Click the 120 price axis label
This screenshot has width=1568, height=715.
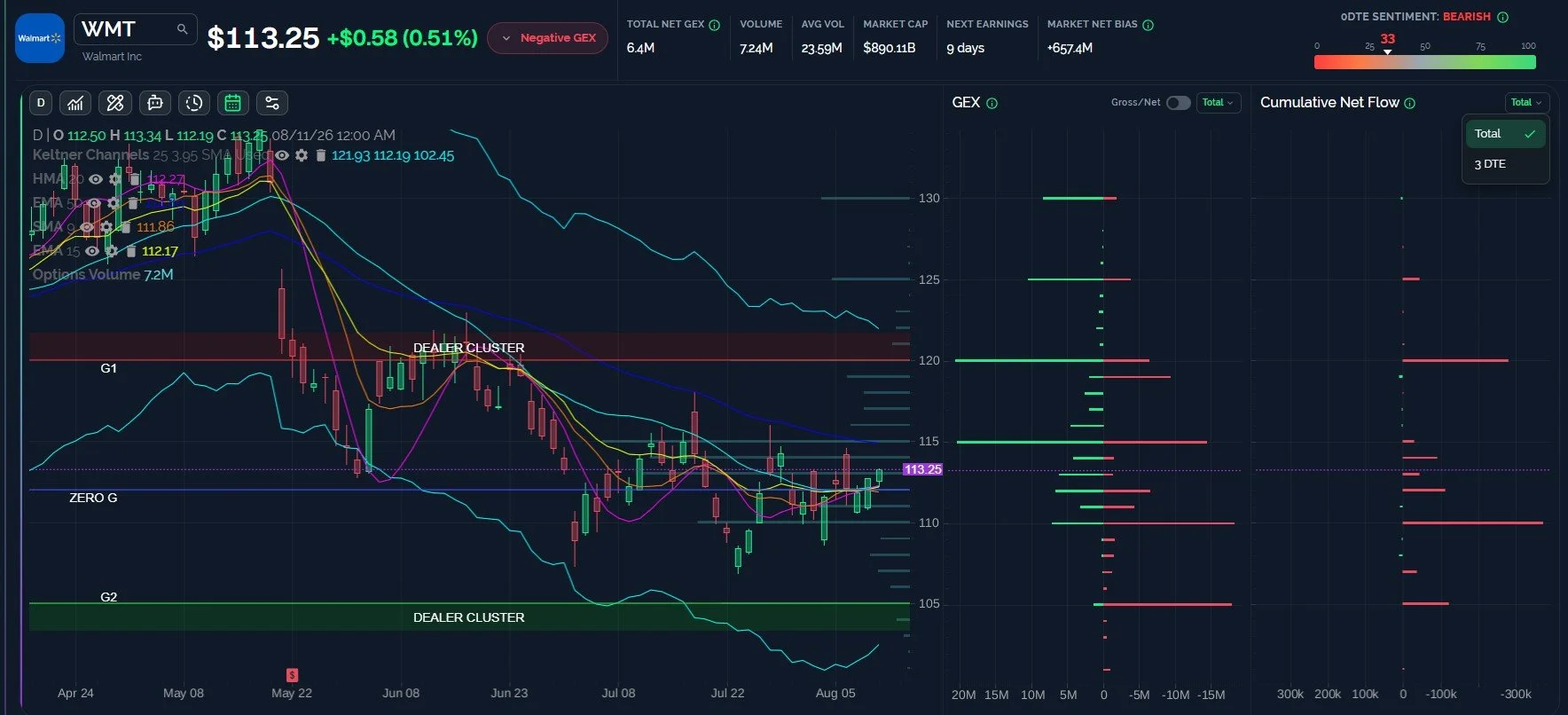tap(929, 360)
